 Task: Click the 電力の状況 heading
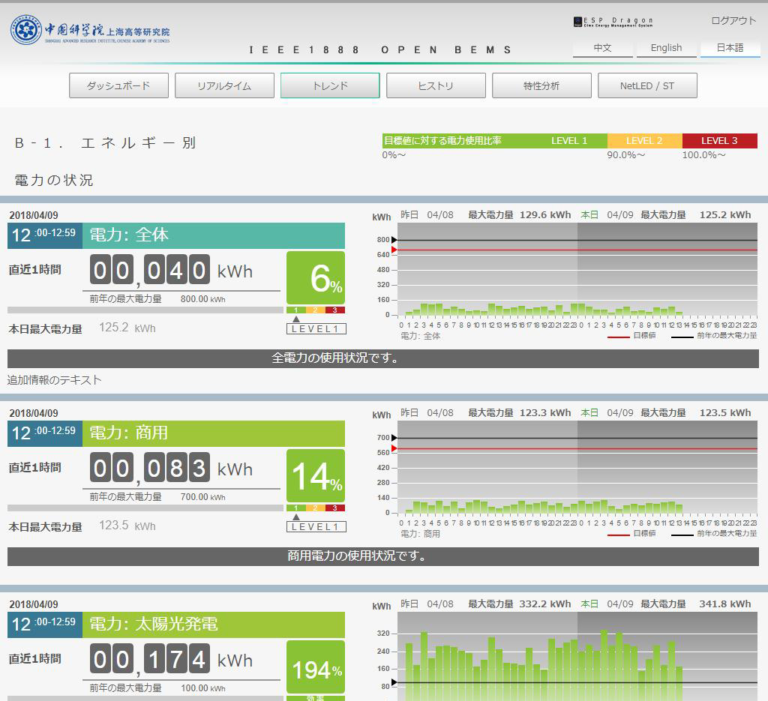click(x=54, y=180)
